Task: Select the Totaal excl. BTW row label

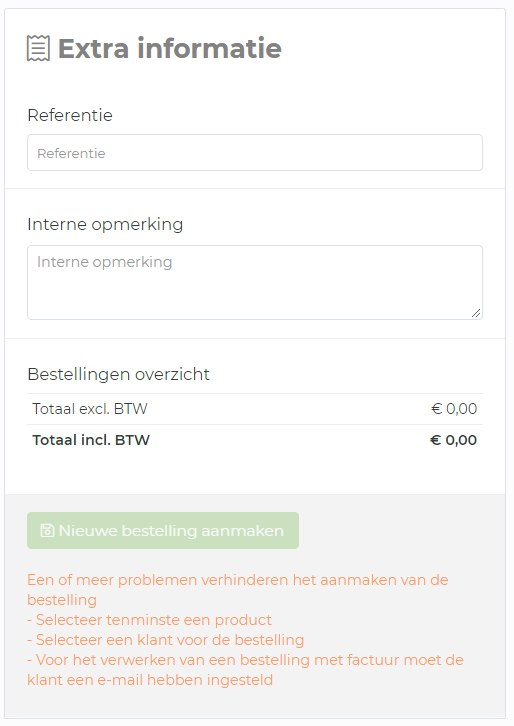Action: pyautogui.click(x=90, y=409)
